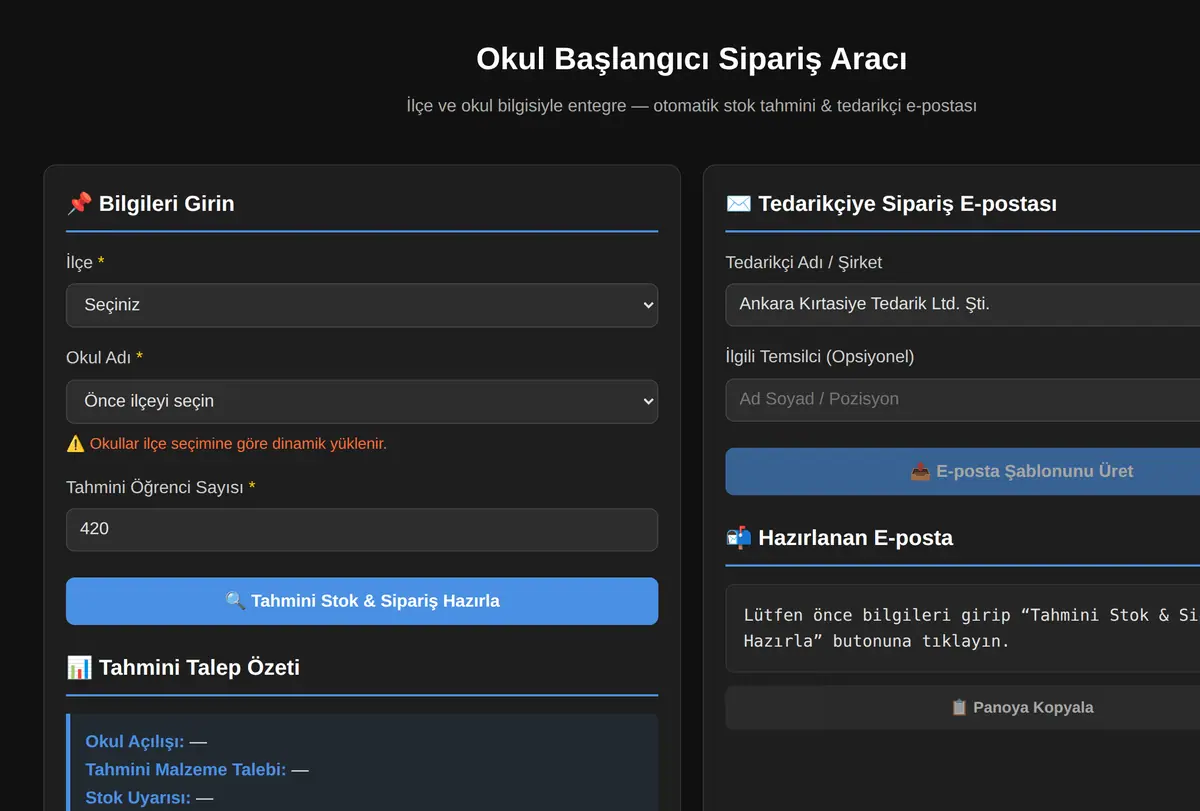
Task: Click the Panoya Kopyala button
Action: tap(963, 707)
